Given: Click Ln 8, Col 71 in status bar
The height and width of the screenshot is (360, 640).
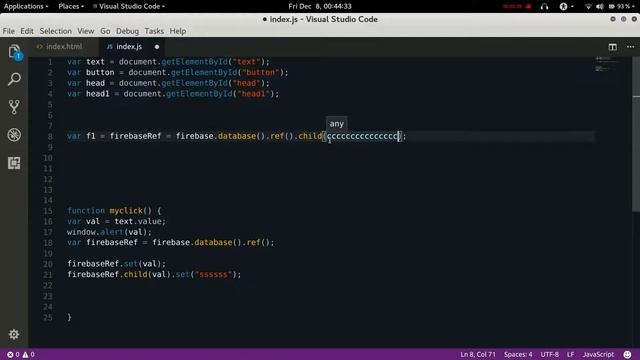Looking at the screenshot, I should [x=478, y=354].
